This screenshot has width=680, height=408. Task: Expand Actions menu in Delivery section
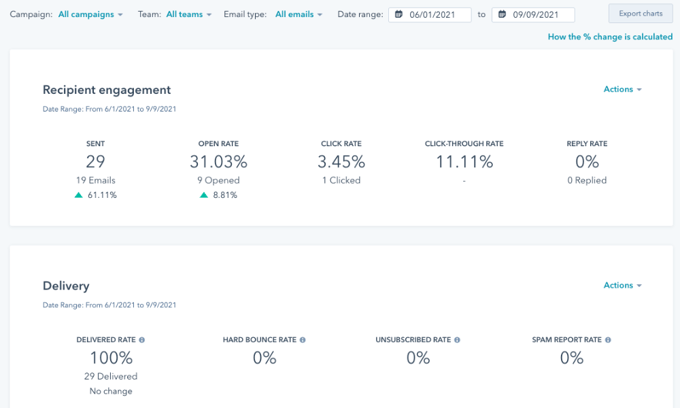(x=622, y=285)
